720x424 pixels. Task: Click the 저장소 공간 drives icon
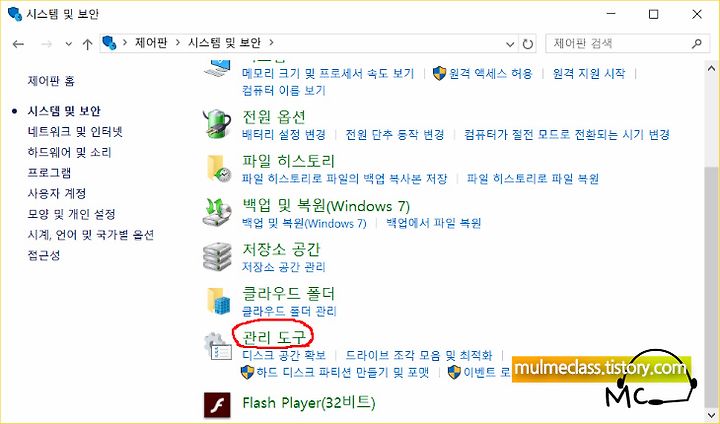[x=218, y=257]
